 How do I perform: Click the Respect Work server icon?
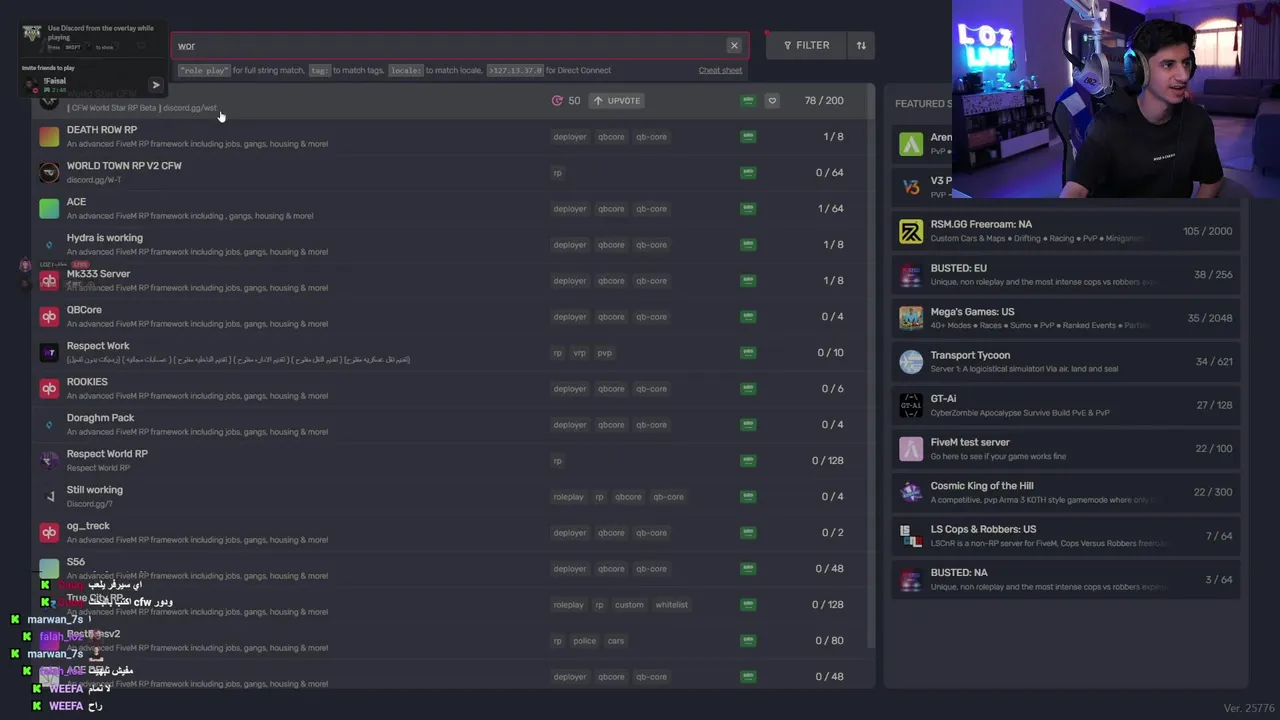click(49, 353)
